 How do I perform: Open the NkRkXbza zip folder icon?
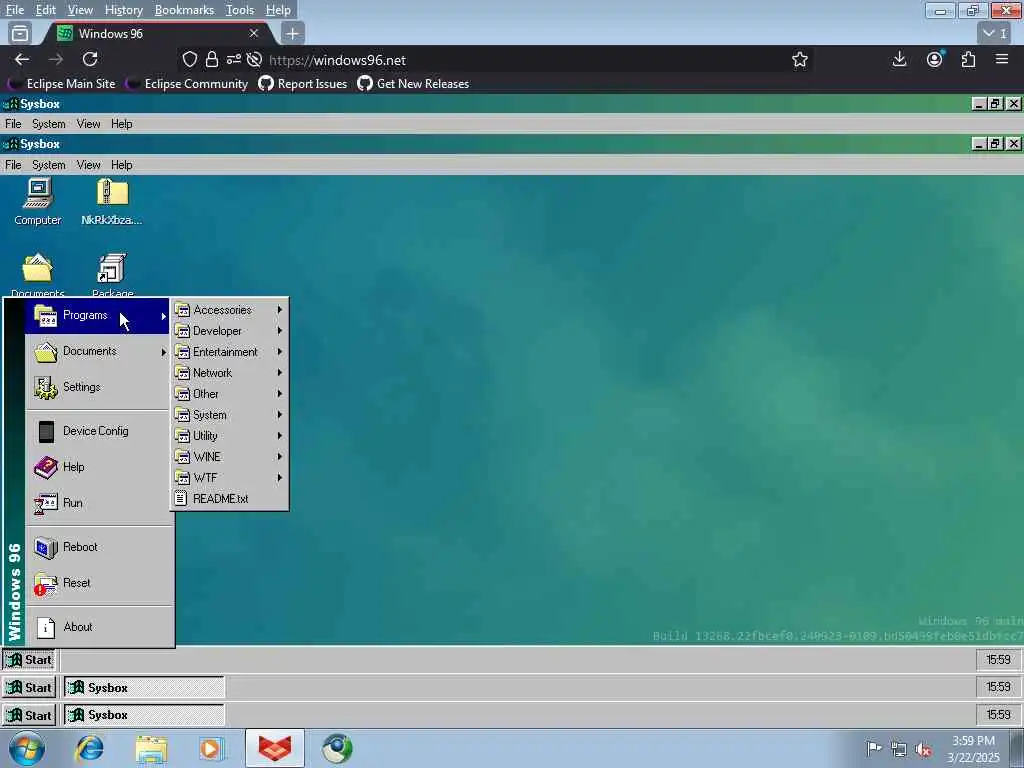coord(112,202)
